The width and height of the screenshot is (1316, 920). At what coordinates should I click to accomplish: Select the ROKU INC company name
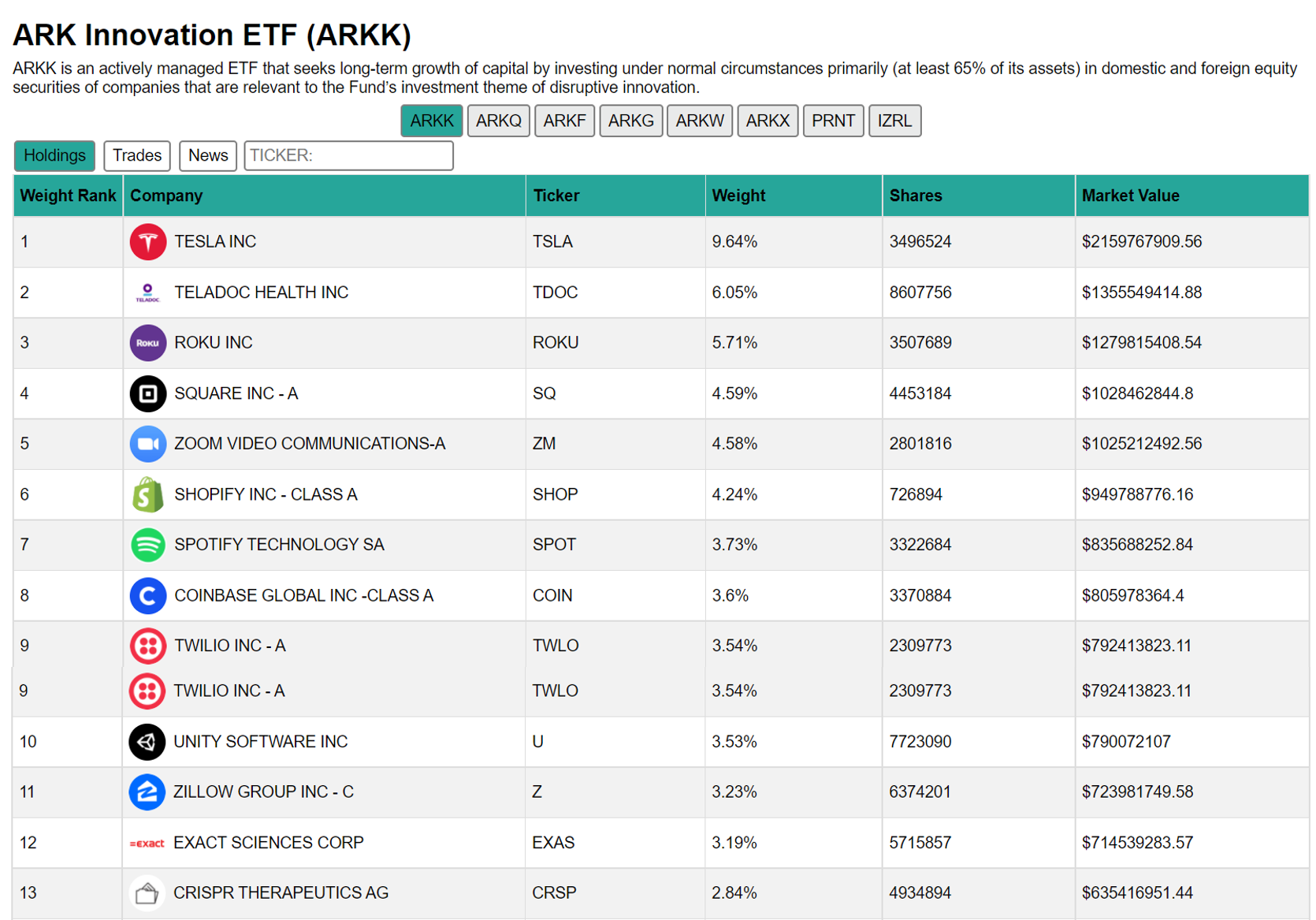tap(213, 343)
